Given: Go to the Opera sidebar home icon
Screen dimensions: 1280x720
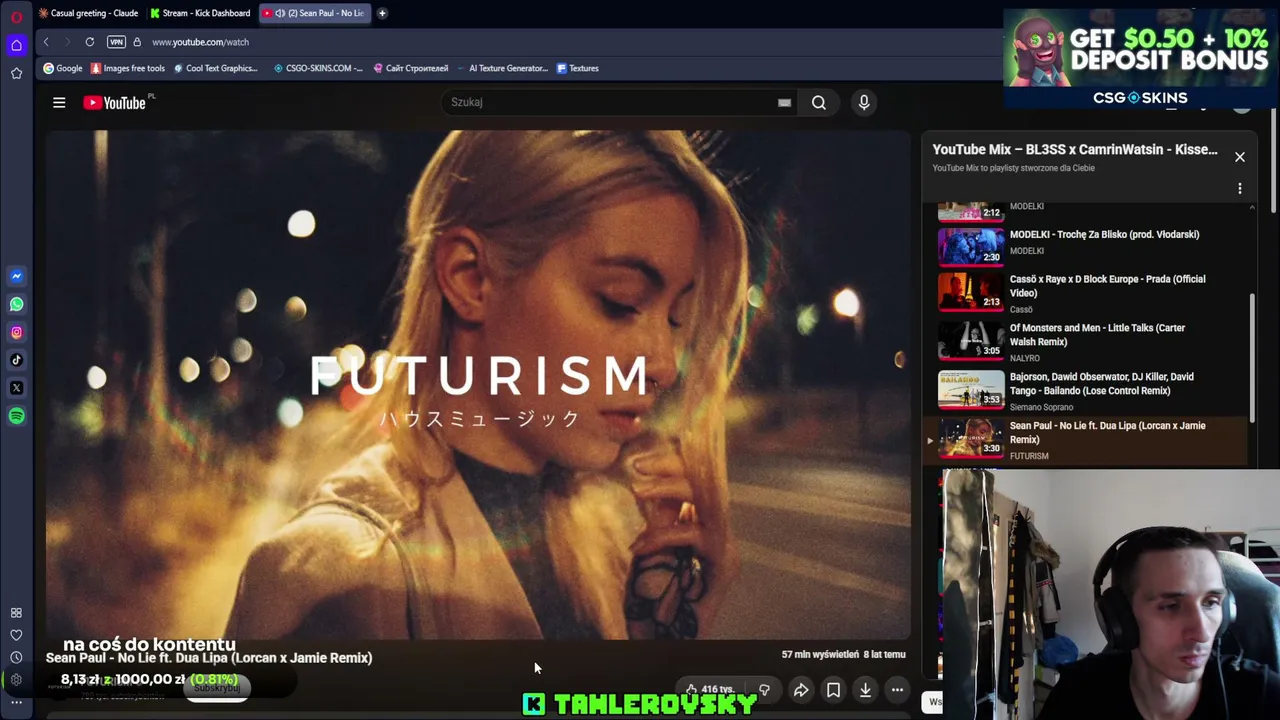Looking at the screenshot, I should [16, 45].
